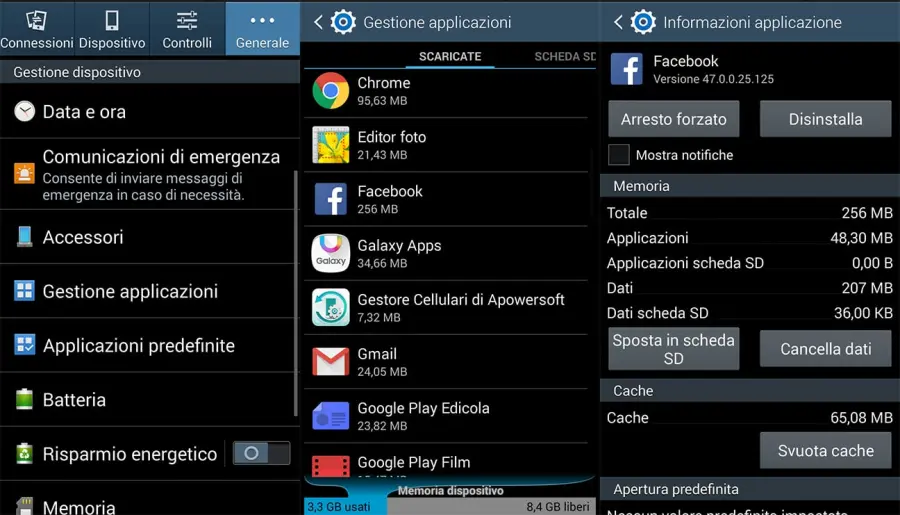Open the Connessioni tab

coord(37,28)
